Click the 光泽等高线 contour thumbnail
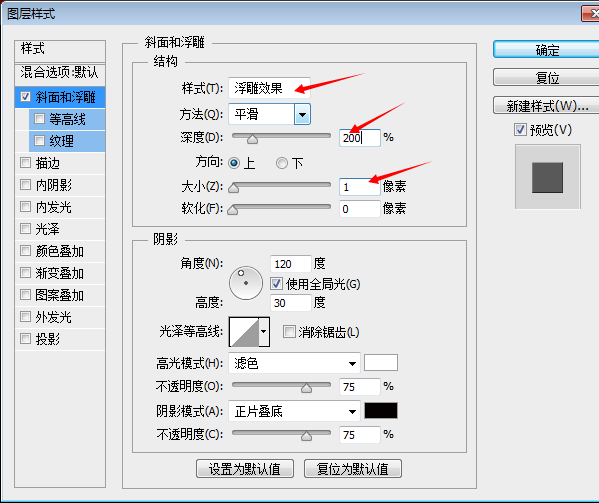 [244, 332]
